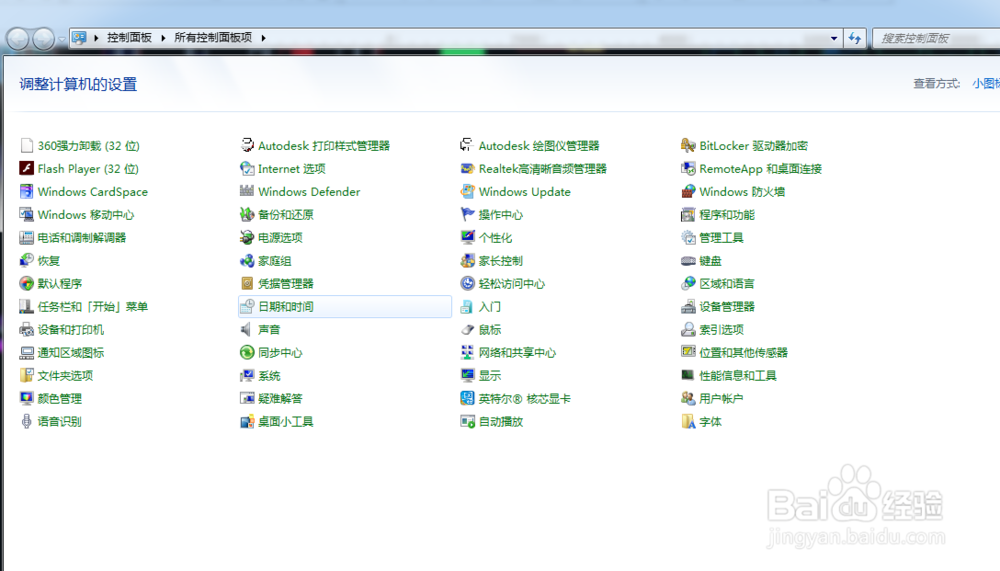Open the 电话和调制解调器 icon
Image resolution: width=1000 pixels, height=571 pixels.
tap(26, 237)
